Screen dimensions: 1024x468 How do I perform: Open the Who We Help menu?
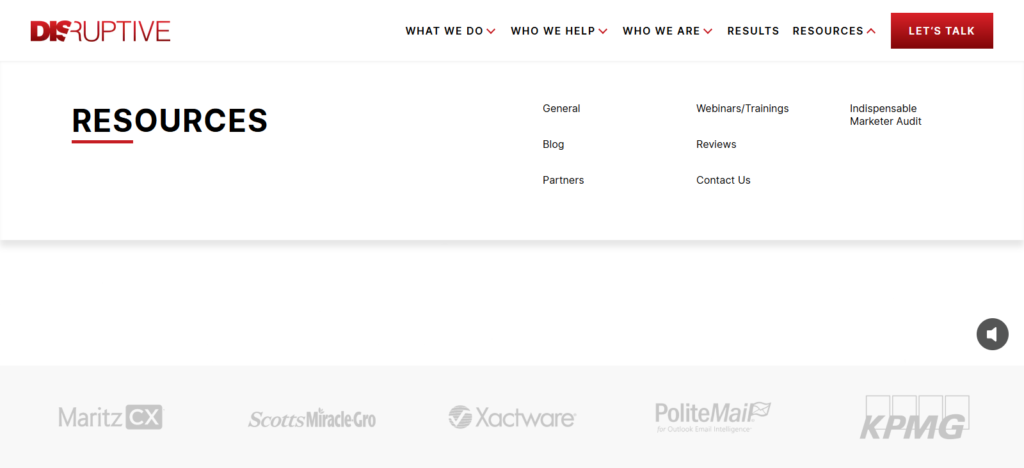tap(552, 31)
